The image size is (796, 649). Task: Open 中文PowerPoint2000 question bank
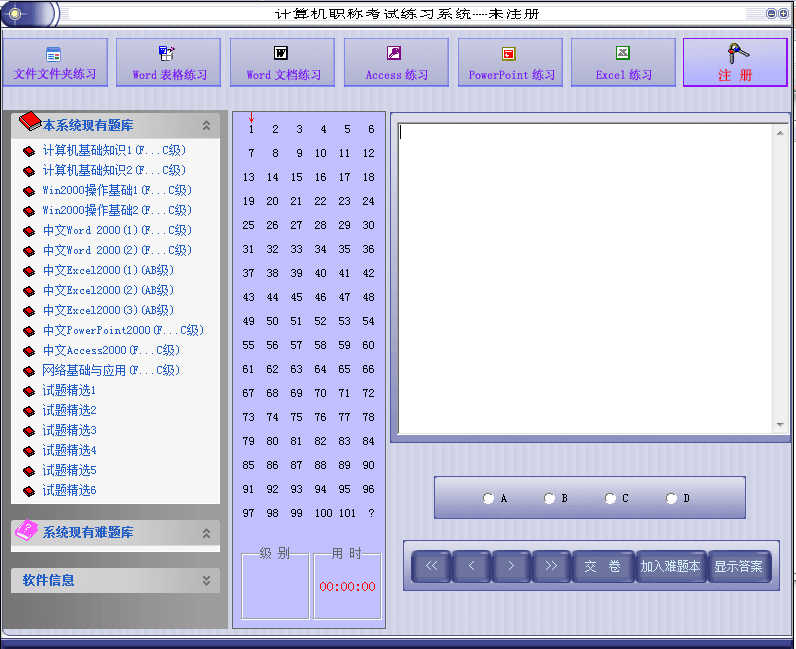[122, 330]
